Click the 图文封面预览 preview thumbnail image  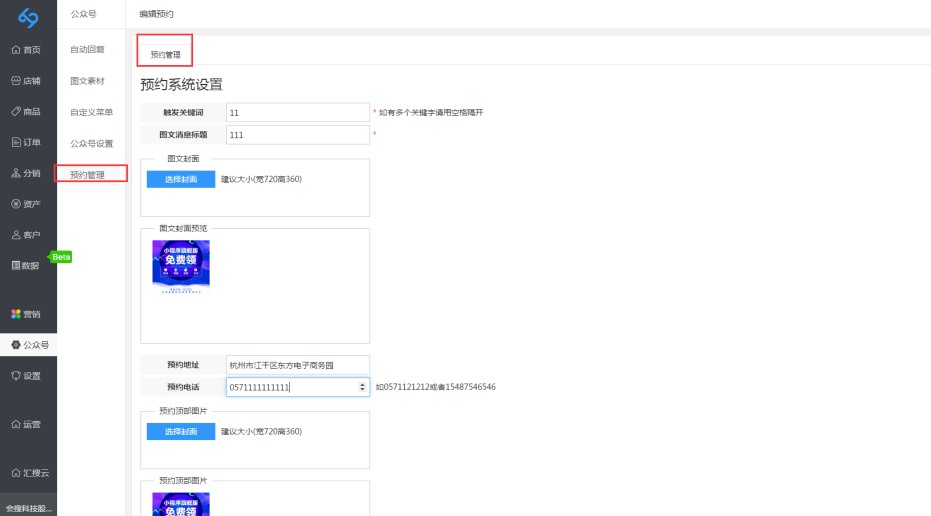(x=181, y=266)
